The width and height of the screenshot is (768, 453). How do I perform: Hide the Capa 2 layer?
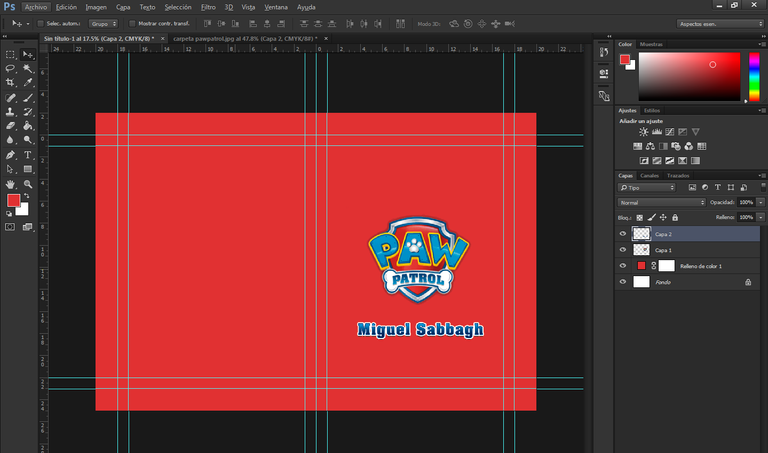pos(623,234)
